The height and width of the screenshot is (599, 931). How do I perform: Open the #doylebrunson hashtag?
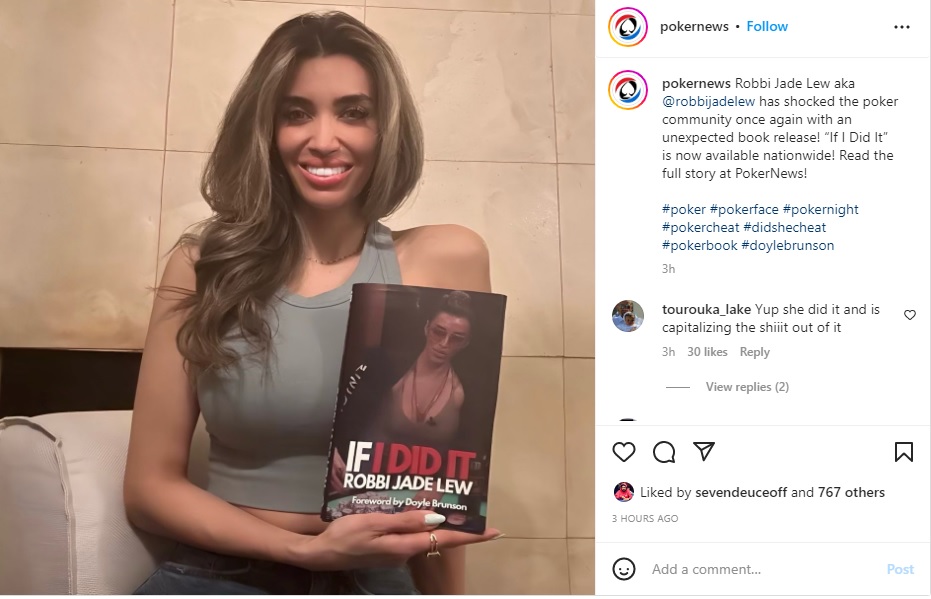tap(788, 245)
